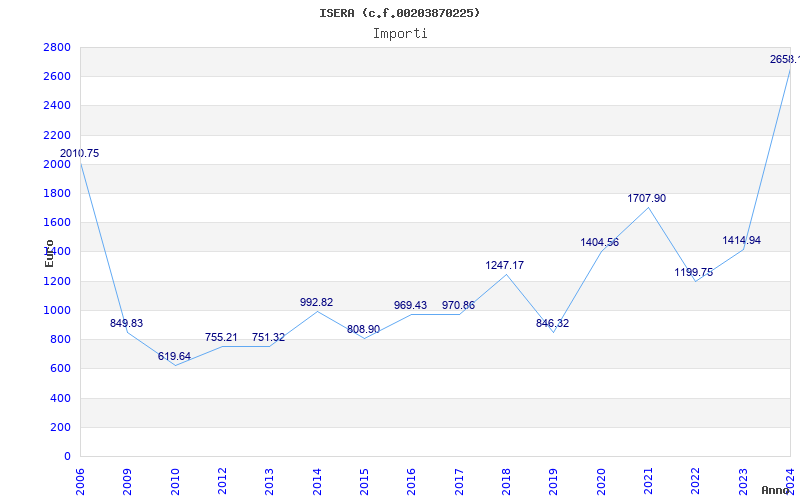
Task: Select the 2200 y-axis value
Action: pos(57,135)
